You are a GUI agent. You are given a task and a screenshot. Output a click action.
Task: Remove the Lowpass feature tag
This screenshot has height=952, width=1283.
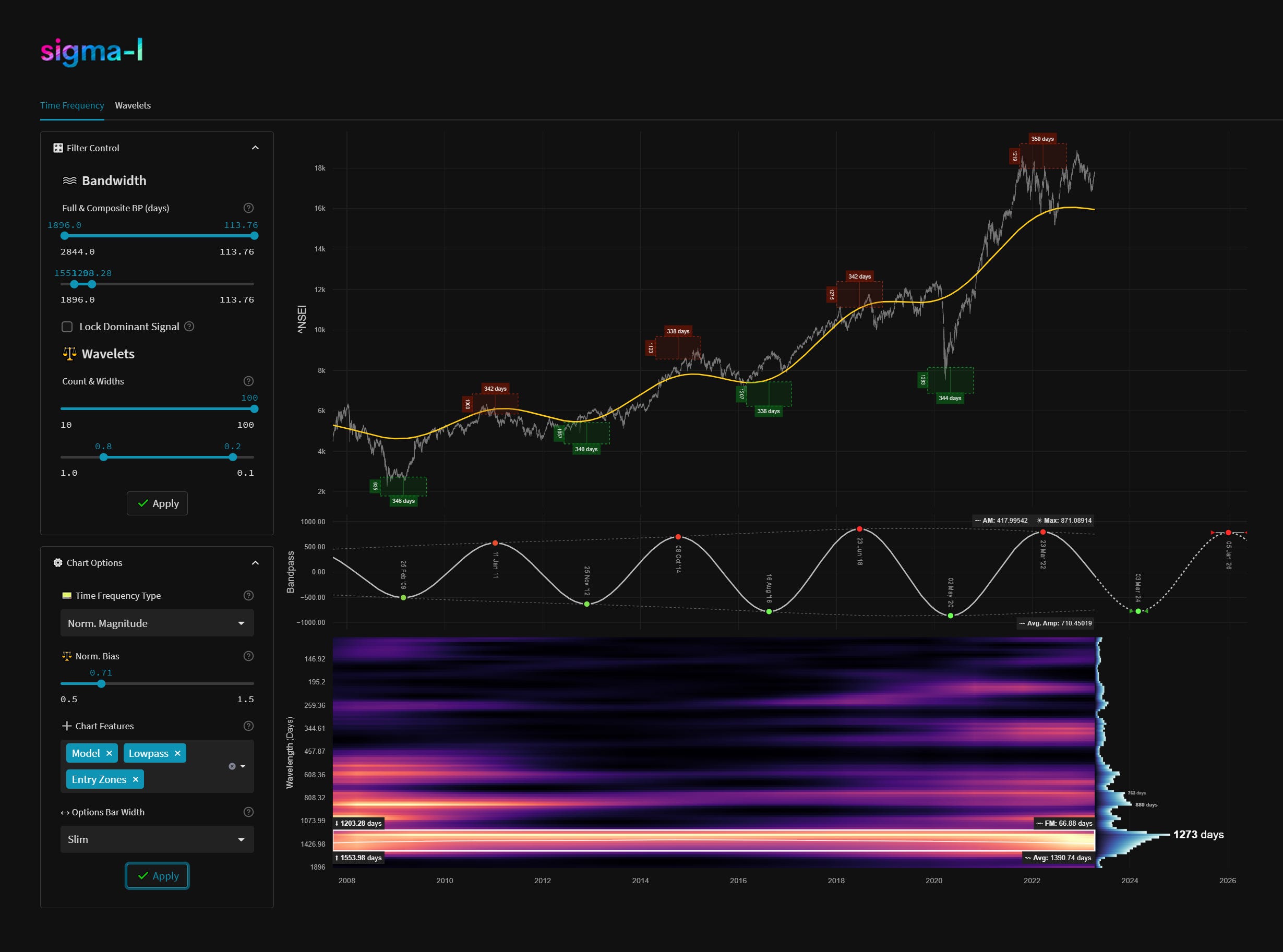[x=177, y=753]
